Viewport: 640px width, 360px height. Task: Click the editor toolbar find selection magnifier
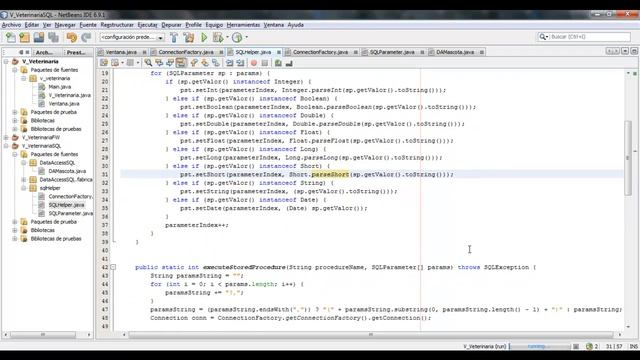pyautogui.click(x=148, y=63)
